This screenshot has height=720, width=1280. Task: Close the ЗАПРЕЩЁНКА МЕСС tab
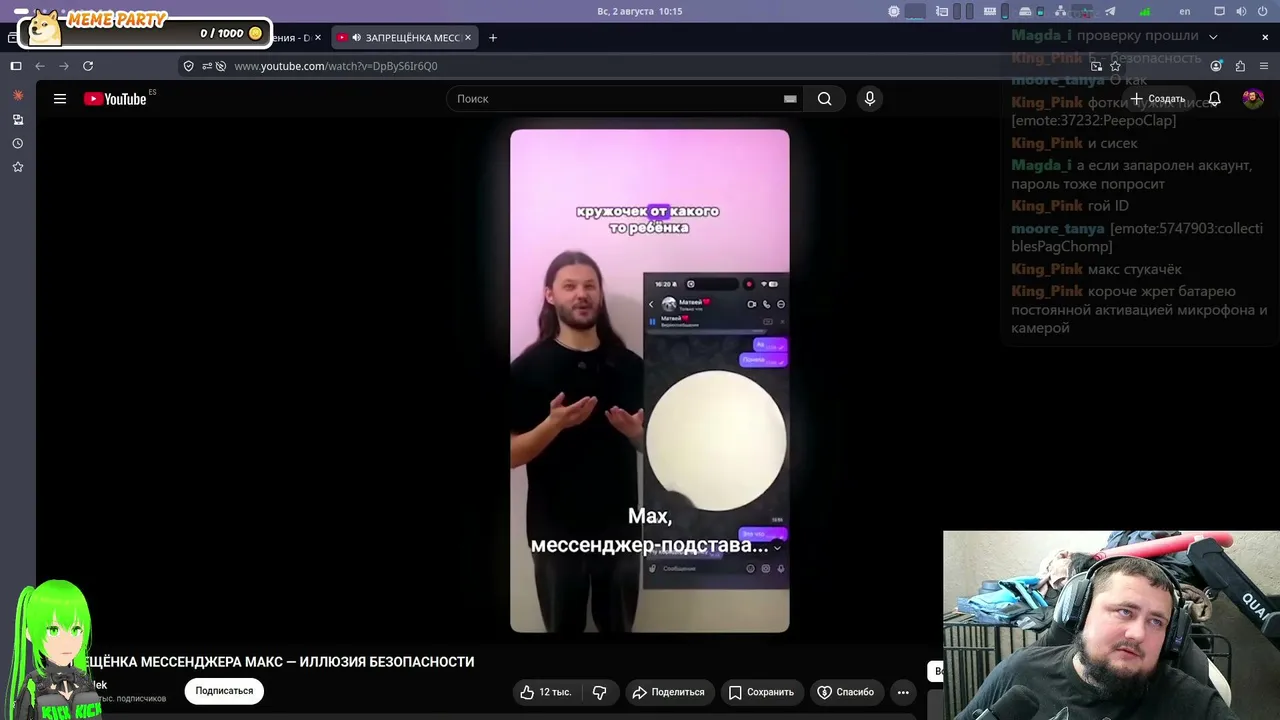click(x=467, y=38)
